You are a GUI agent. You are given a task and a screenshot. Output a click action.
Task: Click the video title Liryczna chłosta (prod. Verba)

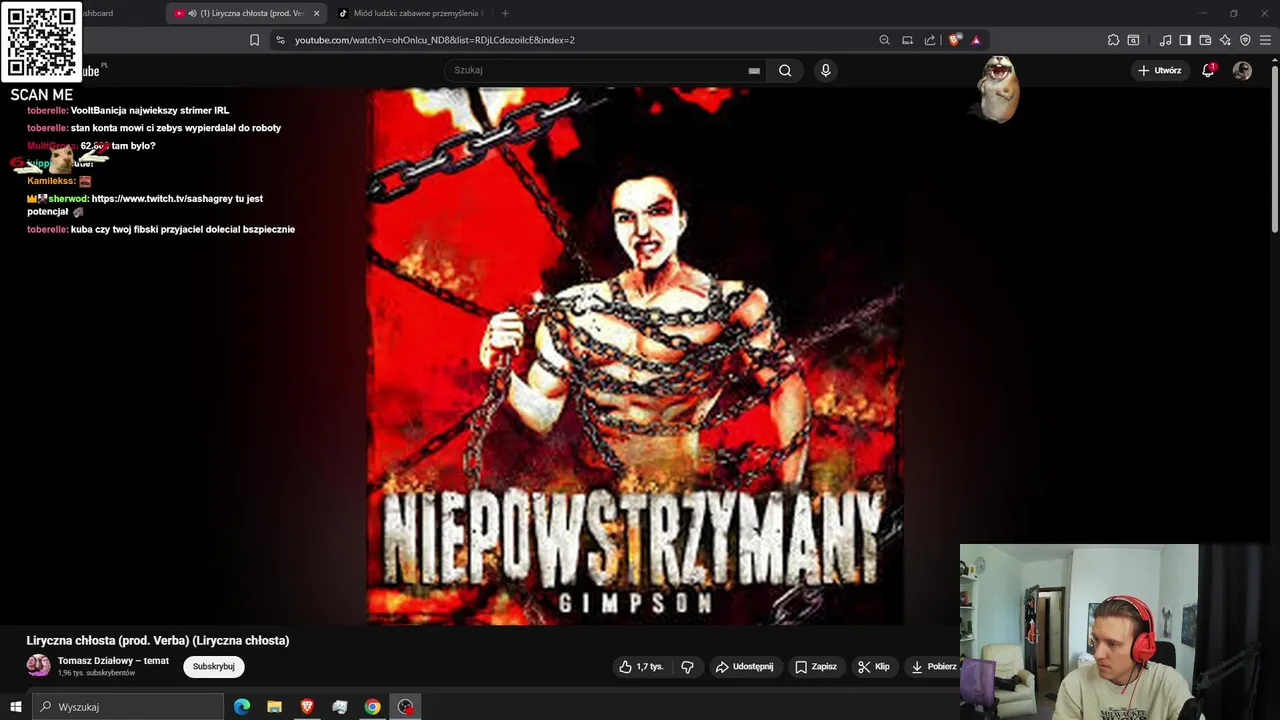pos(158,640)
